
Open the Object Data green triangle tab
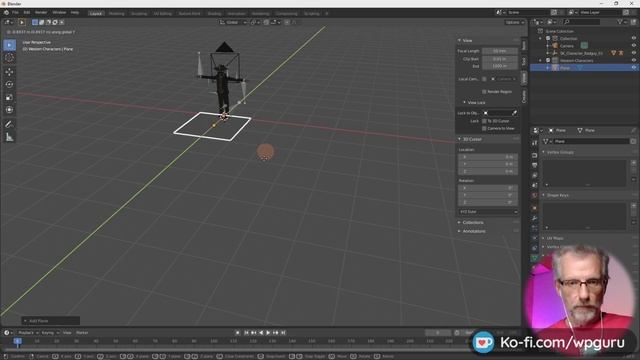click(535, 258)
